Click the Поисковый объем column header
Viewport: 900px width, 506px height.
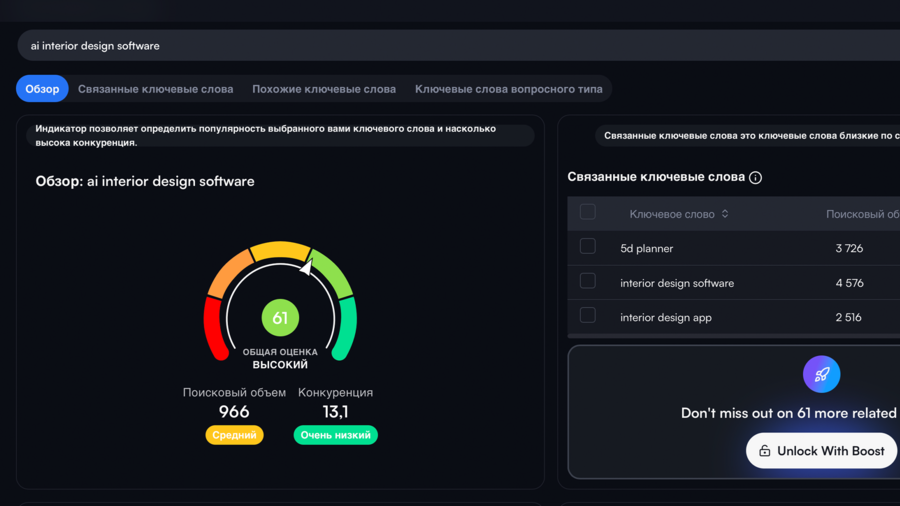[x=861, y=214]
